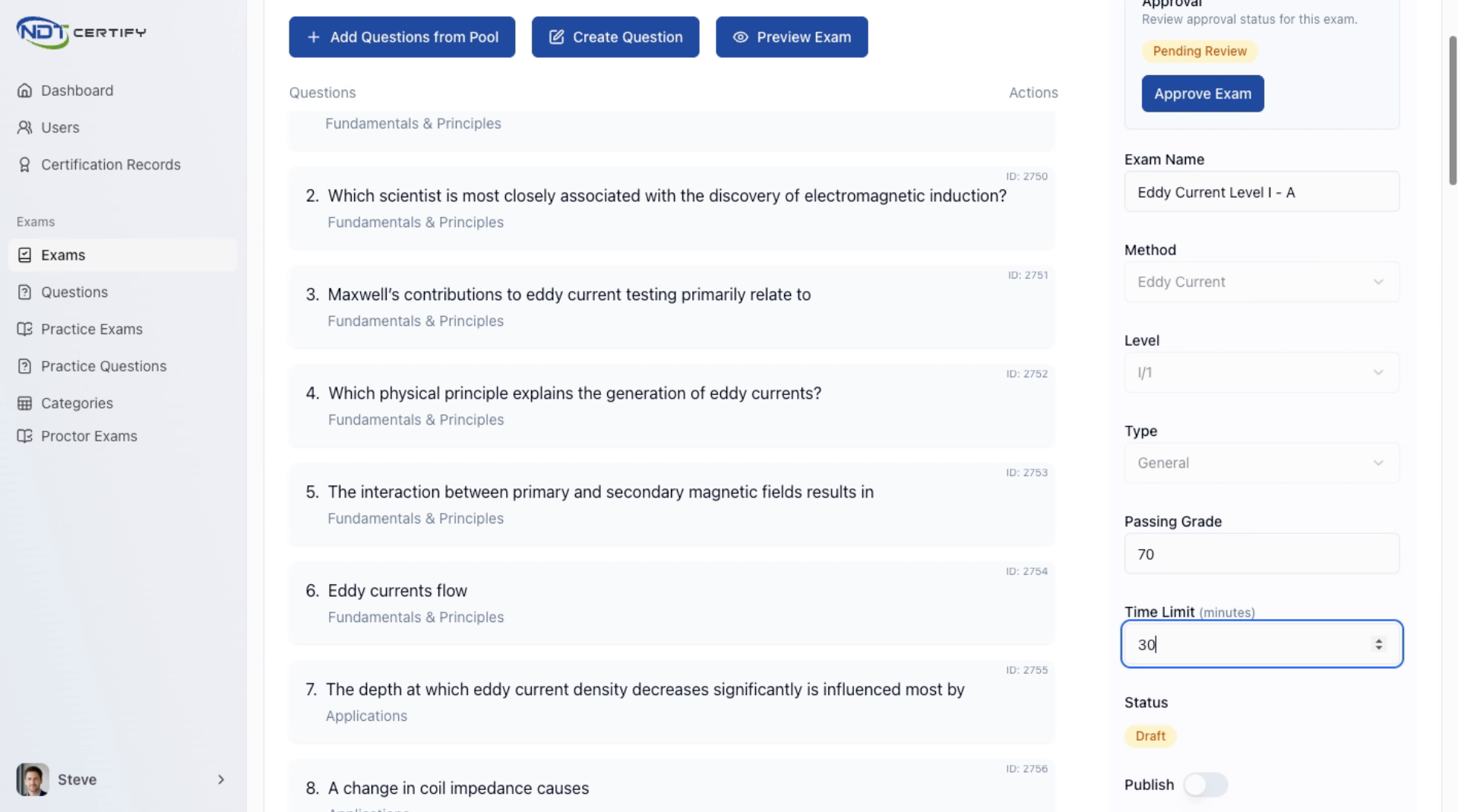Select question 4 about physical principle
The width and height of the screenshot is (1458, 812).
click(x=672, y=406)
